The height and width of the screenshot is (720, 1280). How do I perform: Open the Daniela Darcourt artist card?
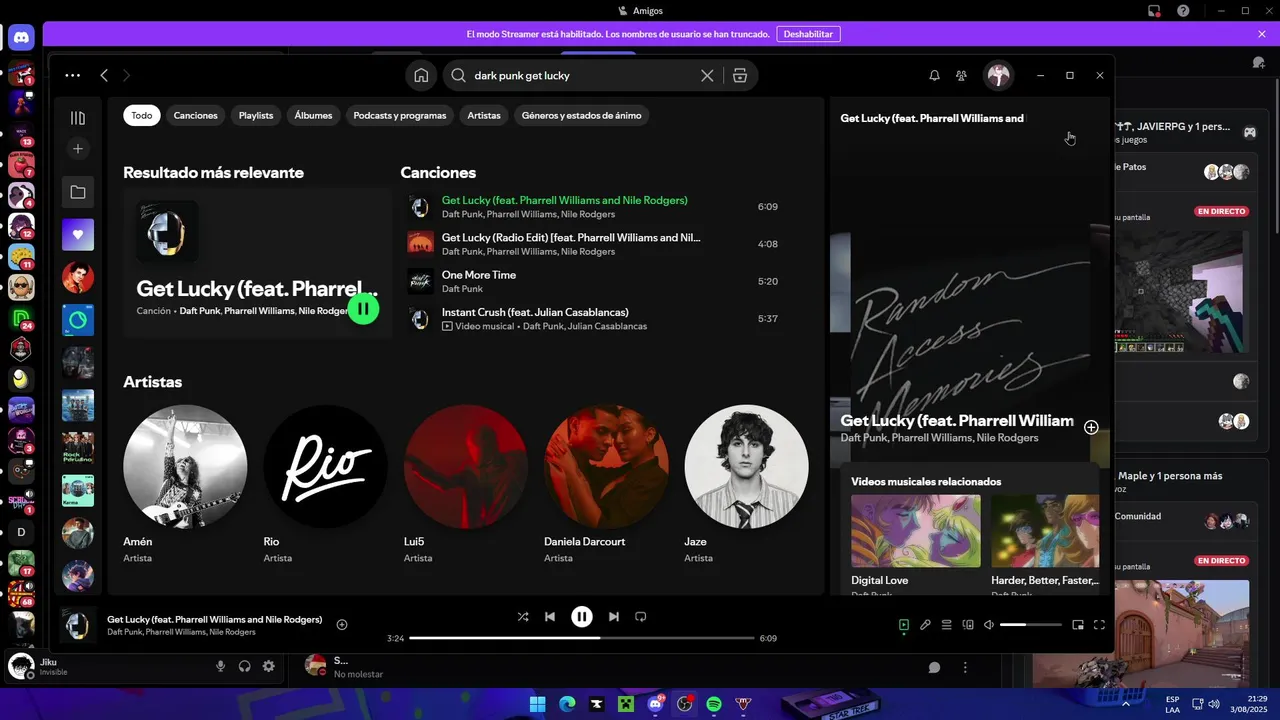coord(606,485)
